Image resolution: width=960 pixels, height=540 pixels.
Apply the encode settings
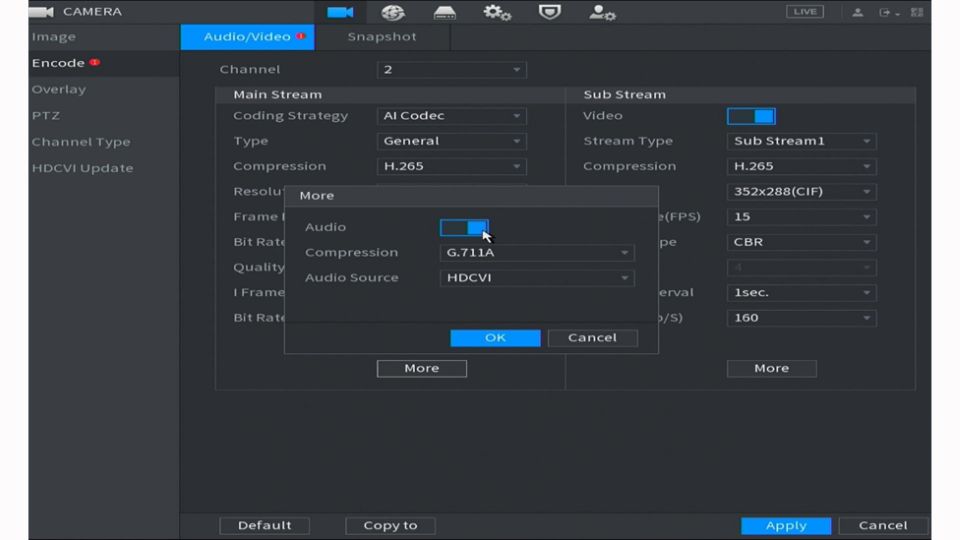pyautogui.click(x=786, y=525)
